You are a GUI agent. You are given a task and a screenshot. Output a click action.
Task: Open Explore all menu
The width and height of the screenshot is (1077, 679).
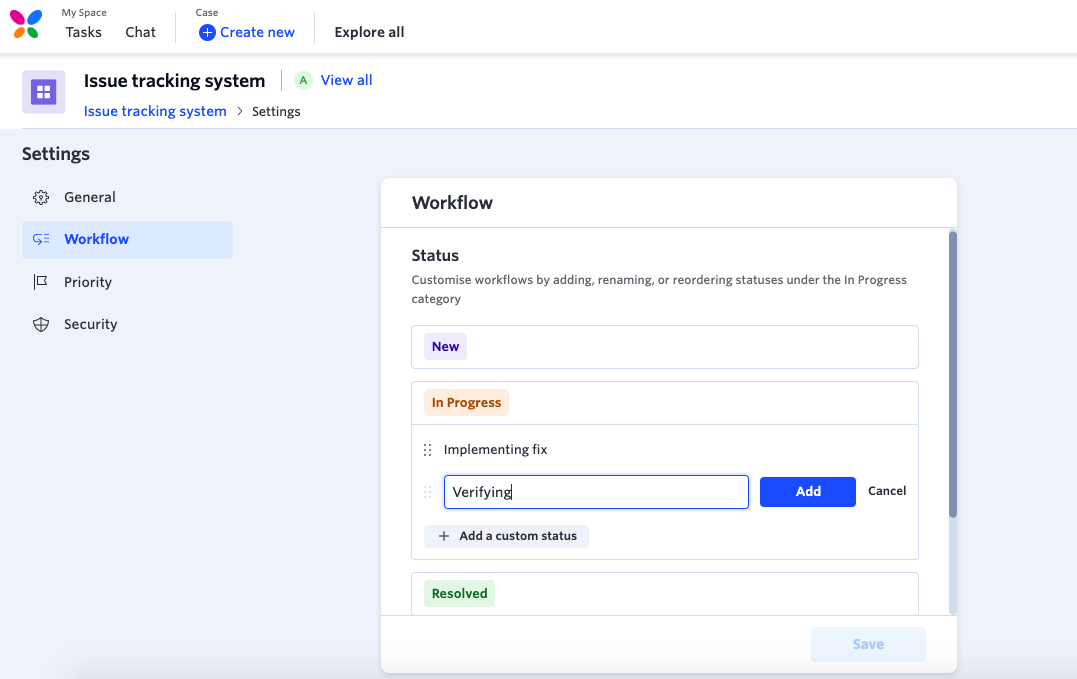369,32
